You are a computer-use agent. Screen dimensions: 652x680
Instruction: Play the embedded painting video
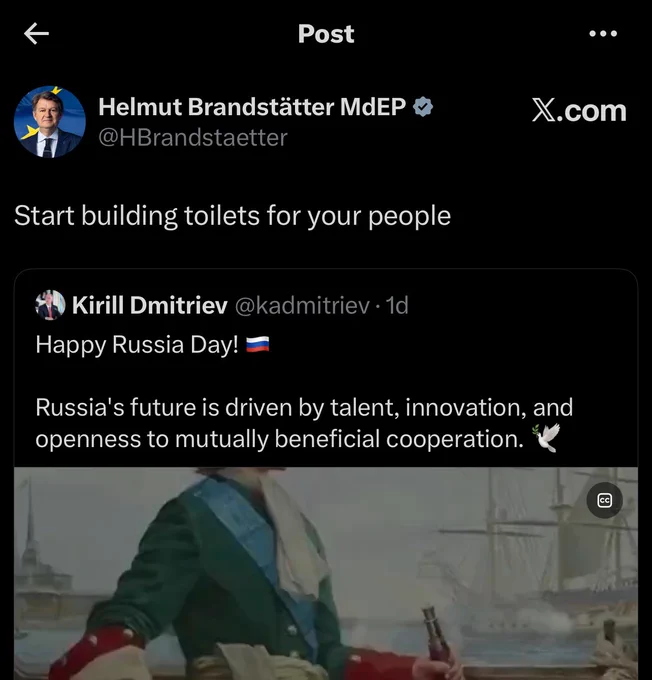pyautogui.click(x=326, y=573)
